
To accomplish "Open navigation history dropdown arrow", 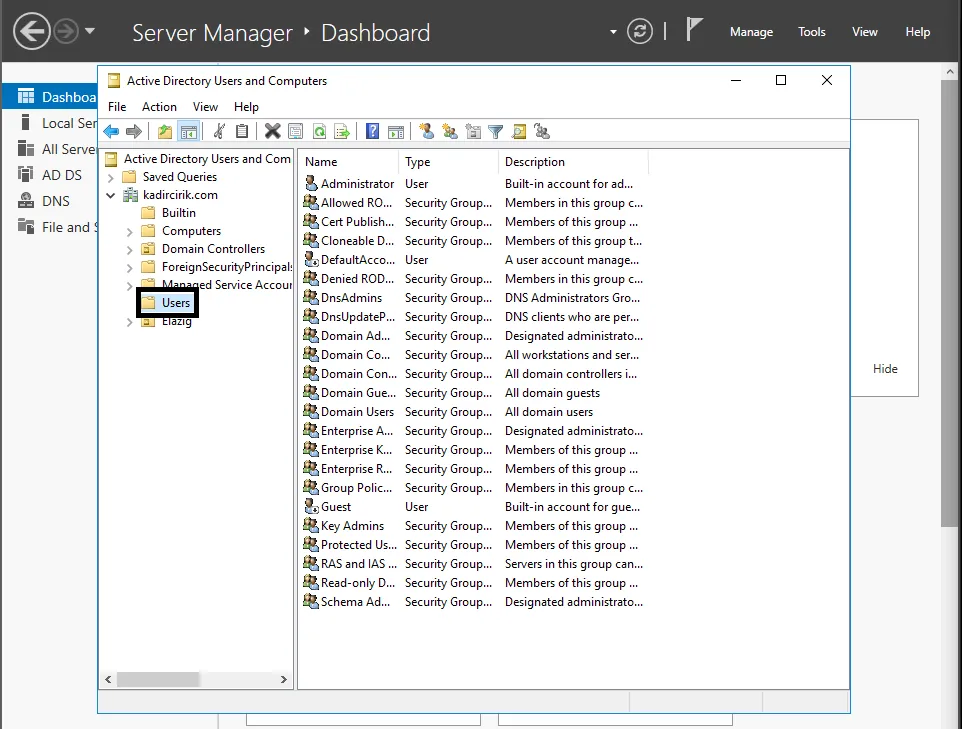I will (x=90, y=30).
